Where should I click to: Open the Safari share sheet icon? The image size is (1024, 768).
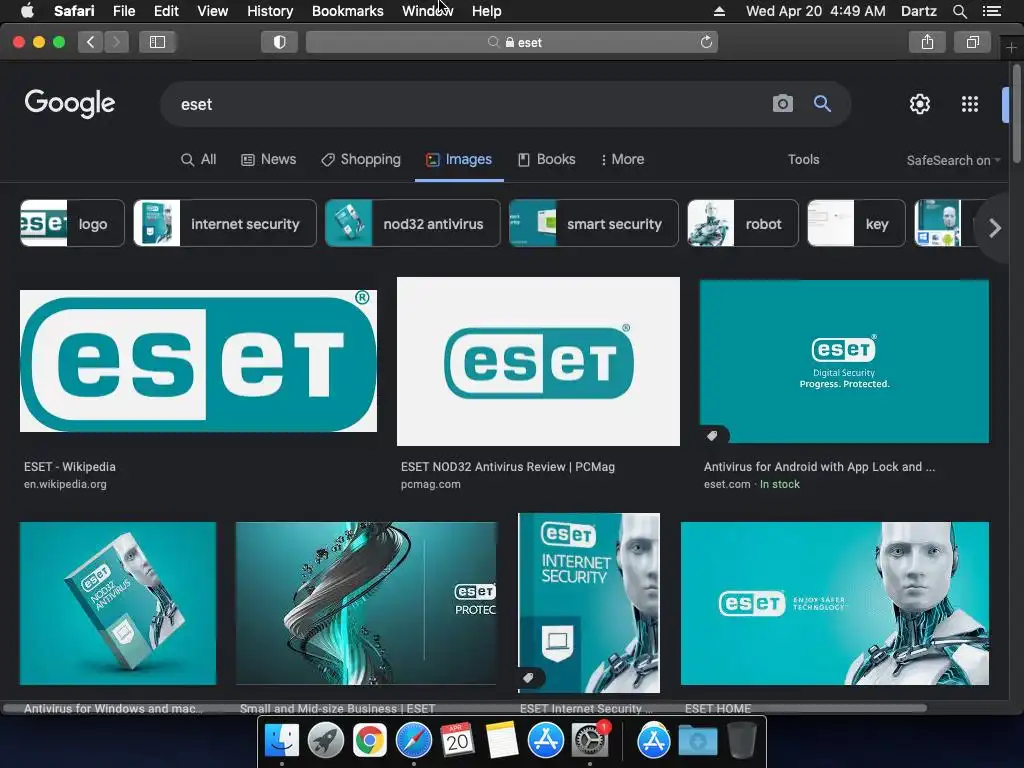click(x=927, y=42)
